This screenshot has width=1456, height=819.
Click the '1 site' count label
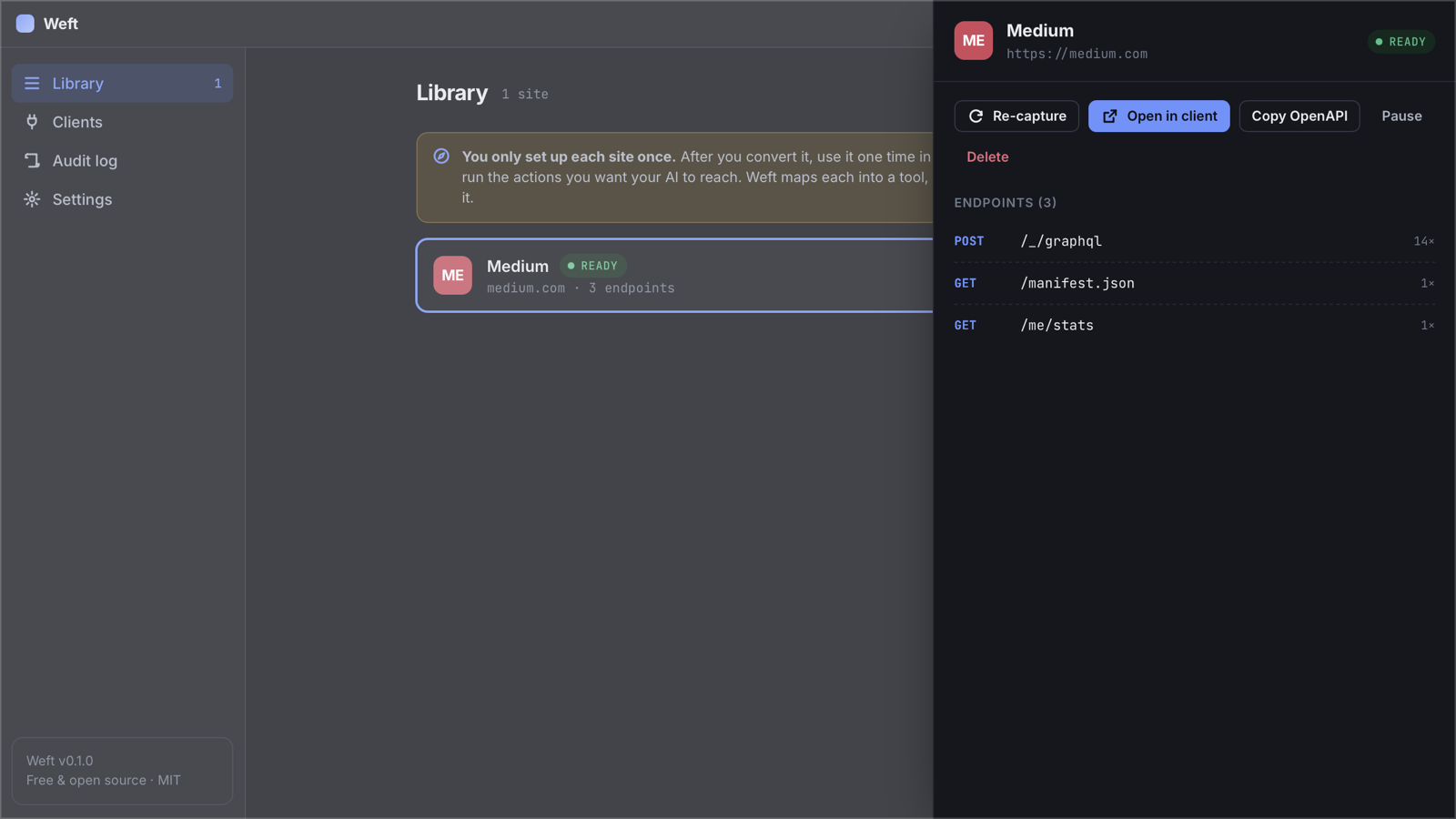tap(525, 94)
